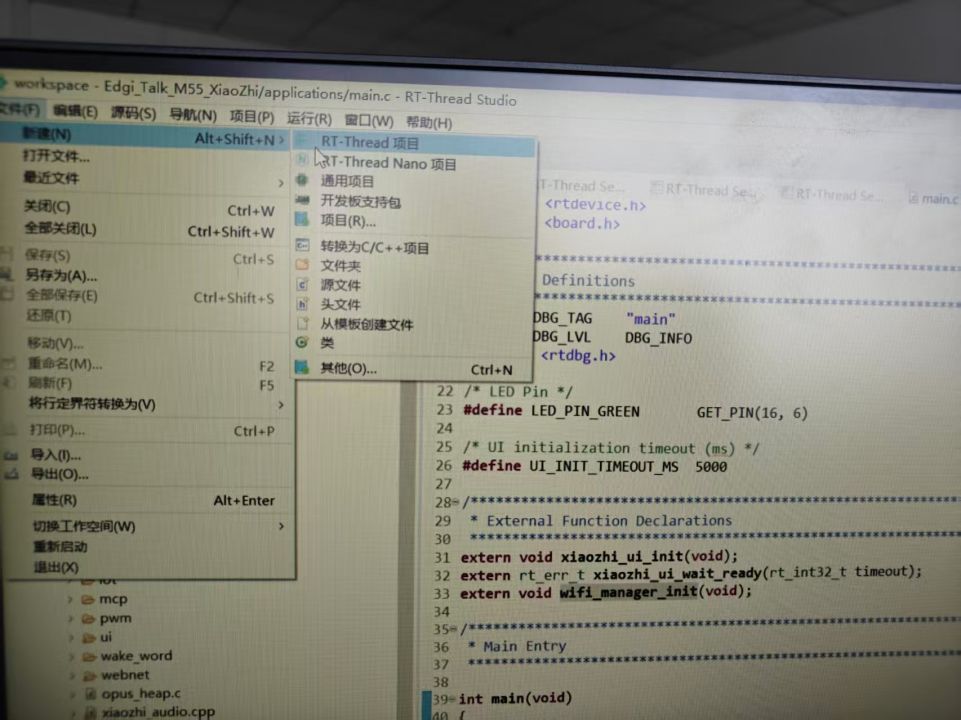The width and height of the screenshot is (961, 720).
Task: Click the 其他(O)... wizard icon
Action: click(x=302, y=367)
